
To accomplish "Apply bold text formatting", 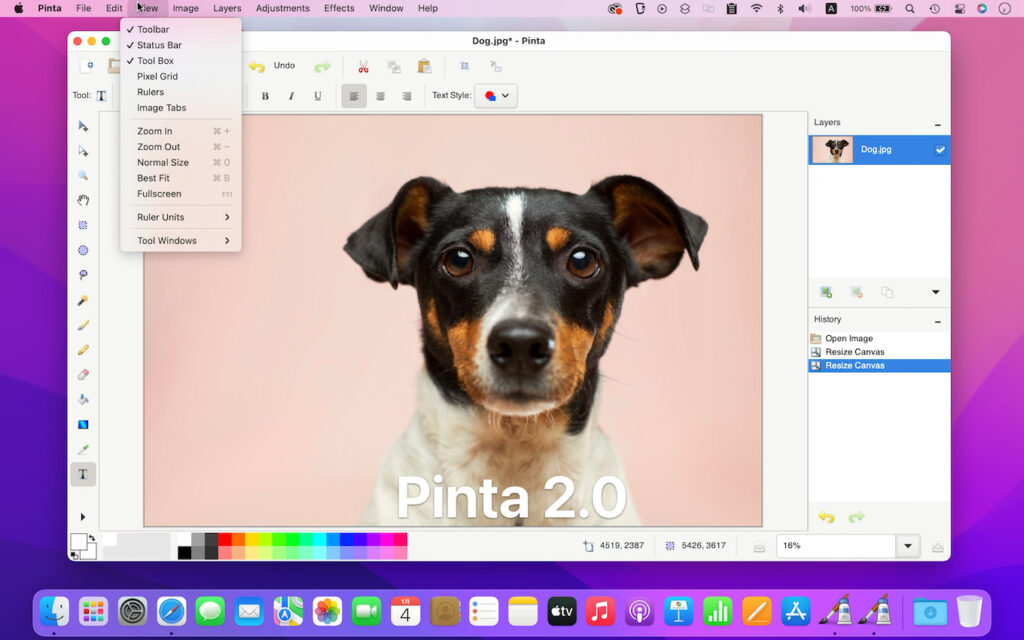I will click(264, 96).
